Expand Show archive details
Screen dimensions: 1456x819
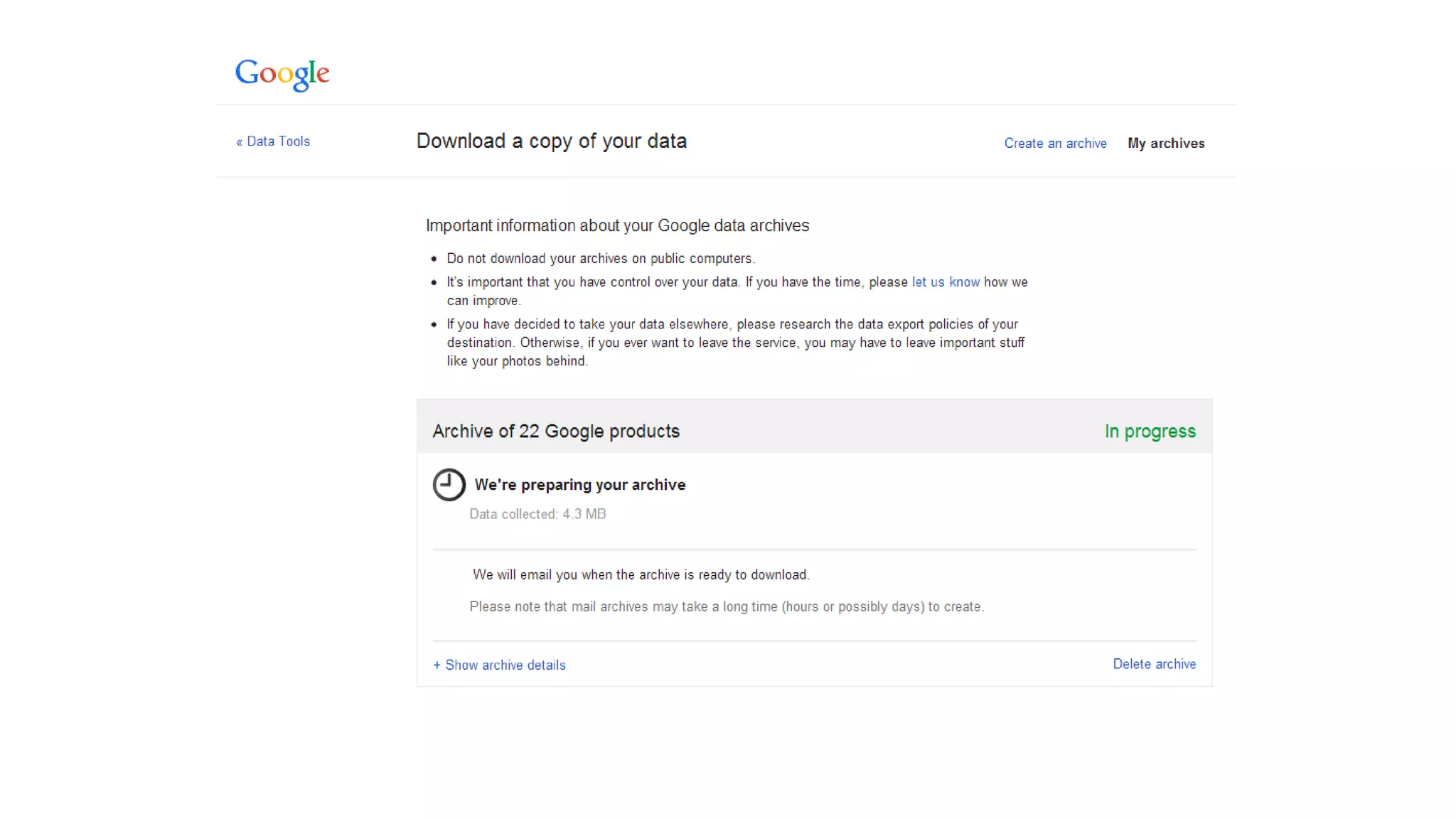click(x=505, y=665)
